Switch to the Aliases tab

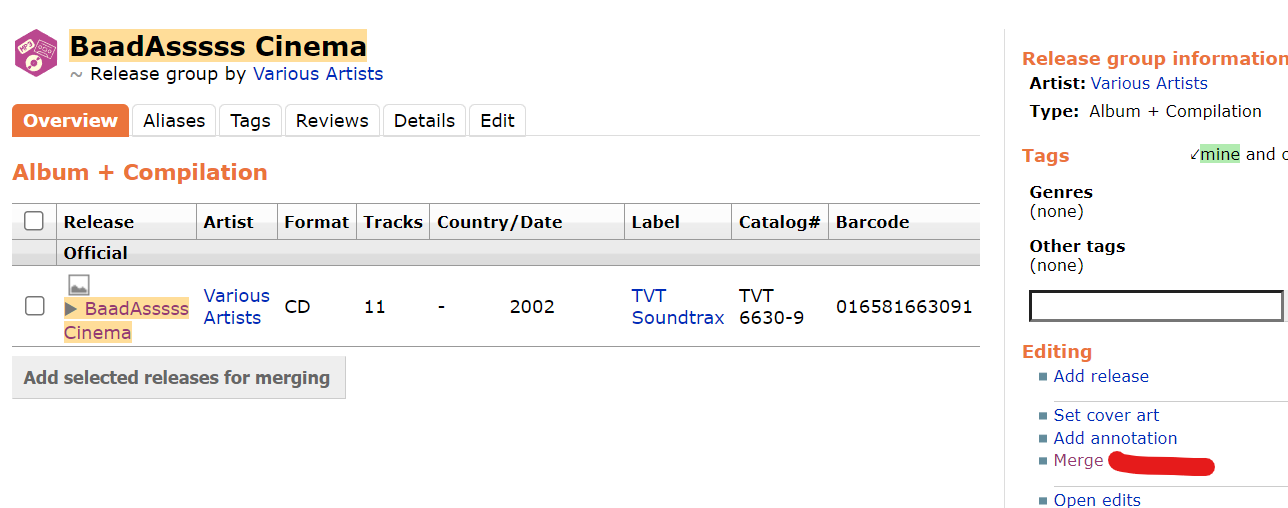174,120
